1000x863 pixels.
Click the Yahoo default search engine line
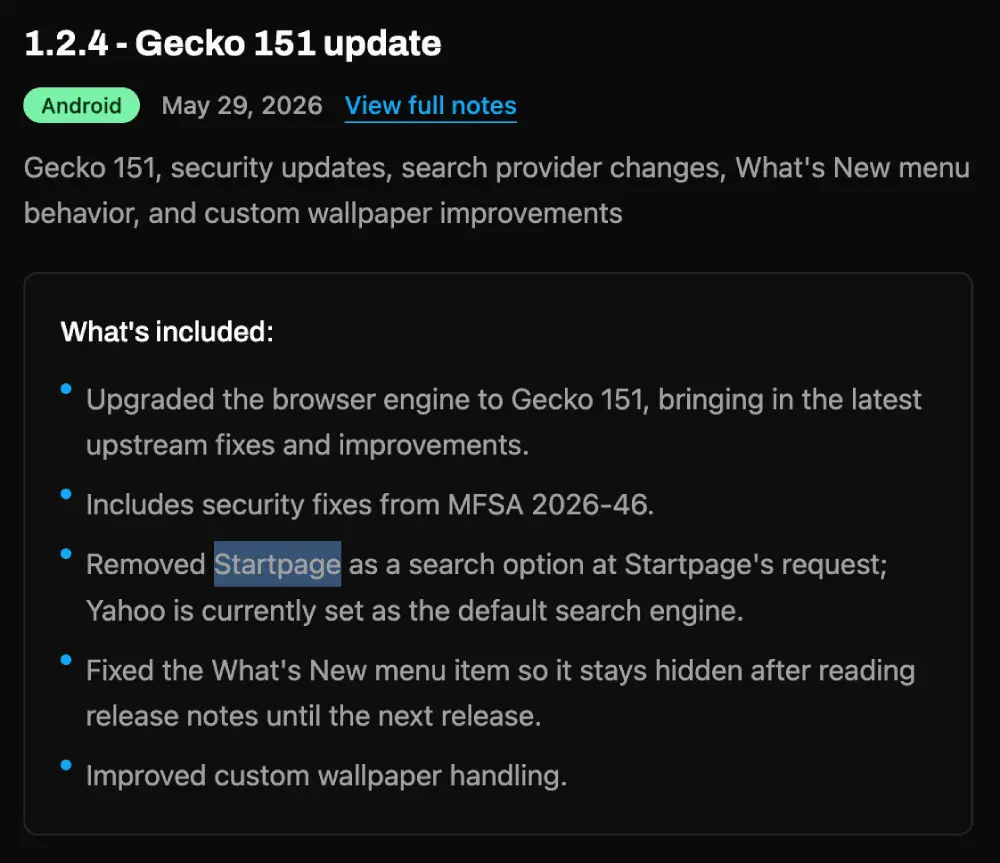tap(415, 611)
